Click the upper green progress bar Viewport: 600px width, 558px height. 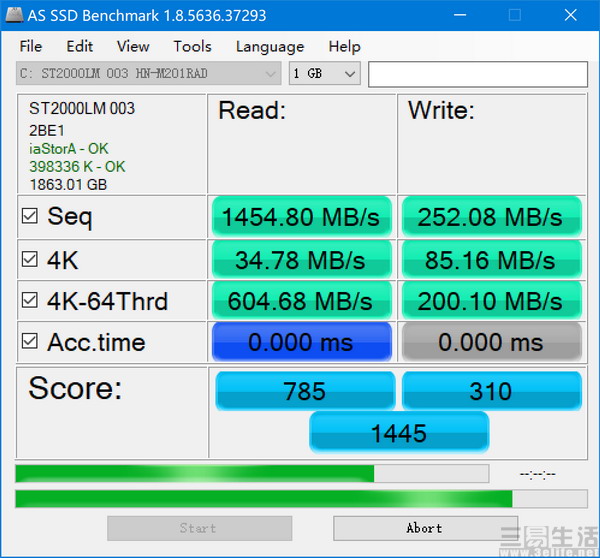pos(252,473)
